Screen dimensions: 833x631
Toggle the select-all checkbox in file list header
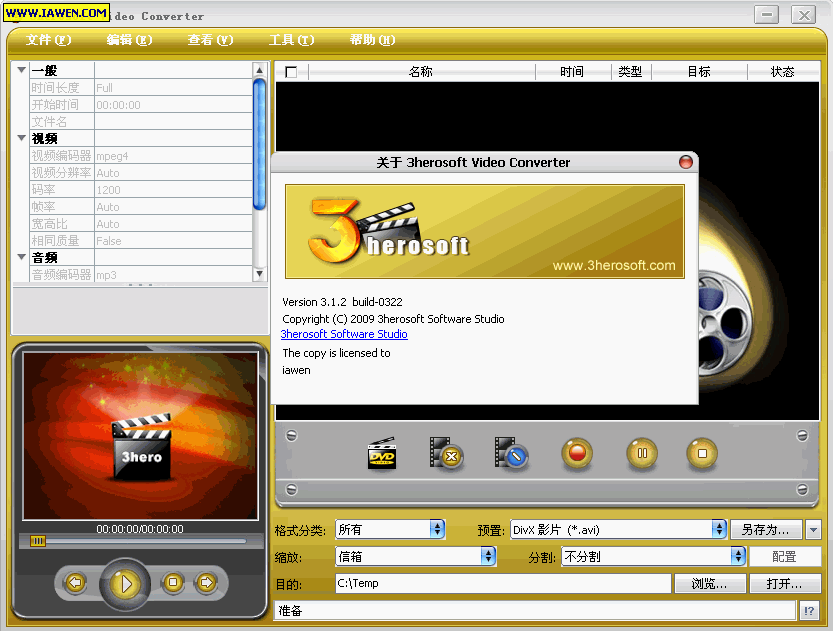291,72
